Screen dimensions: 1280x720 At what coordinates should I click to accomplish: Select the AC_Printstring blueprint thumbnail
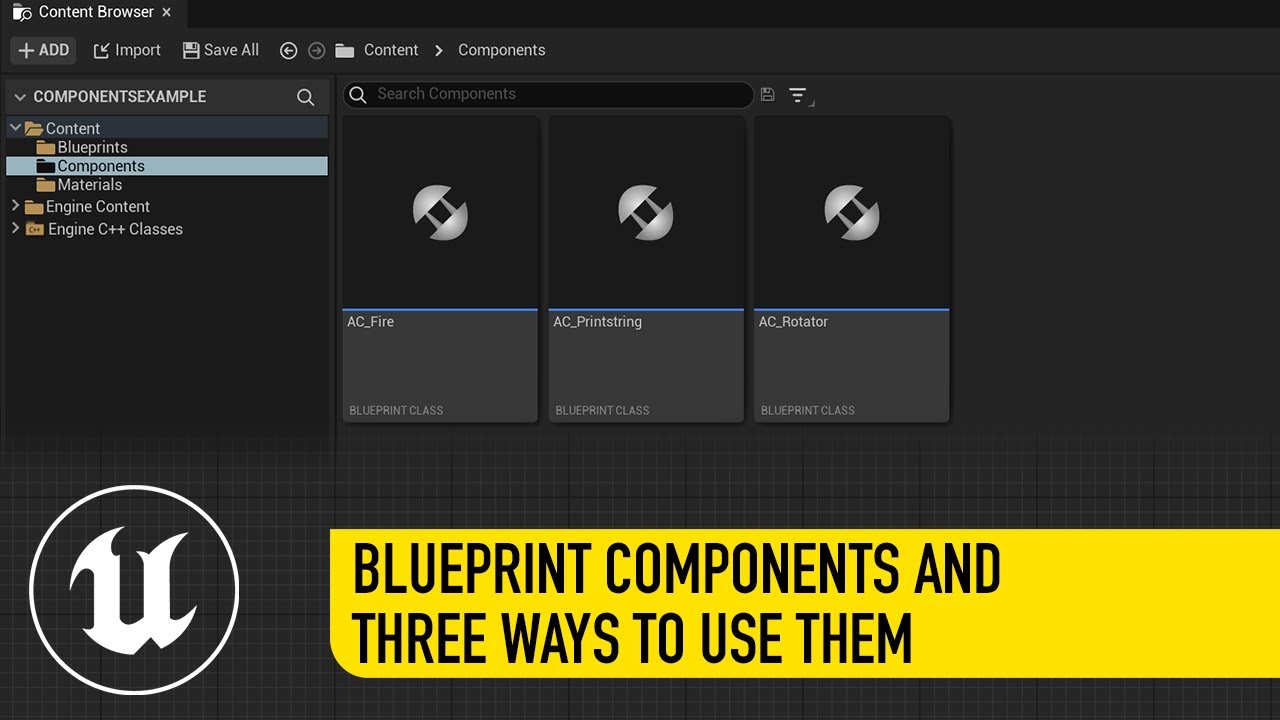click(646, 212)
